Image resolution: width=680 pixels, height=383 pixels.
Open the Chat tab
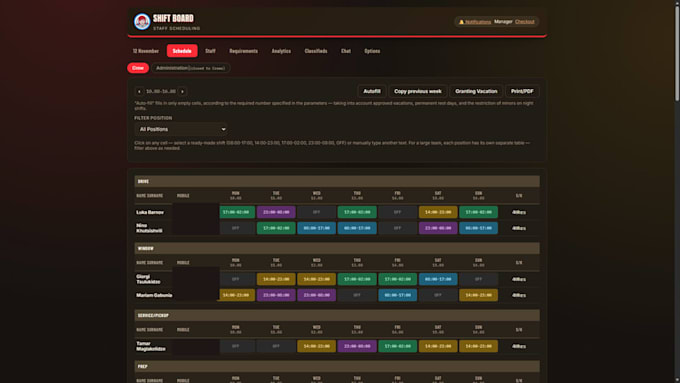click(x=346, y=51)
